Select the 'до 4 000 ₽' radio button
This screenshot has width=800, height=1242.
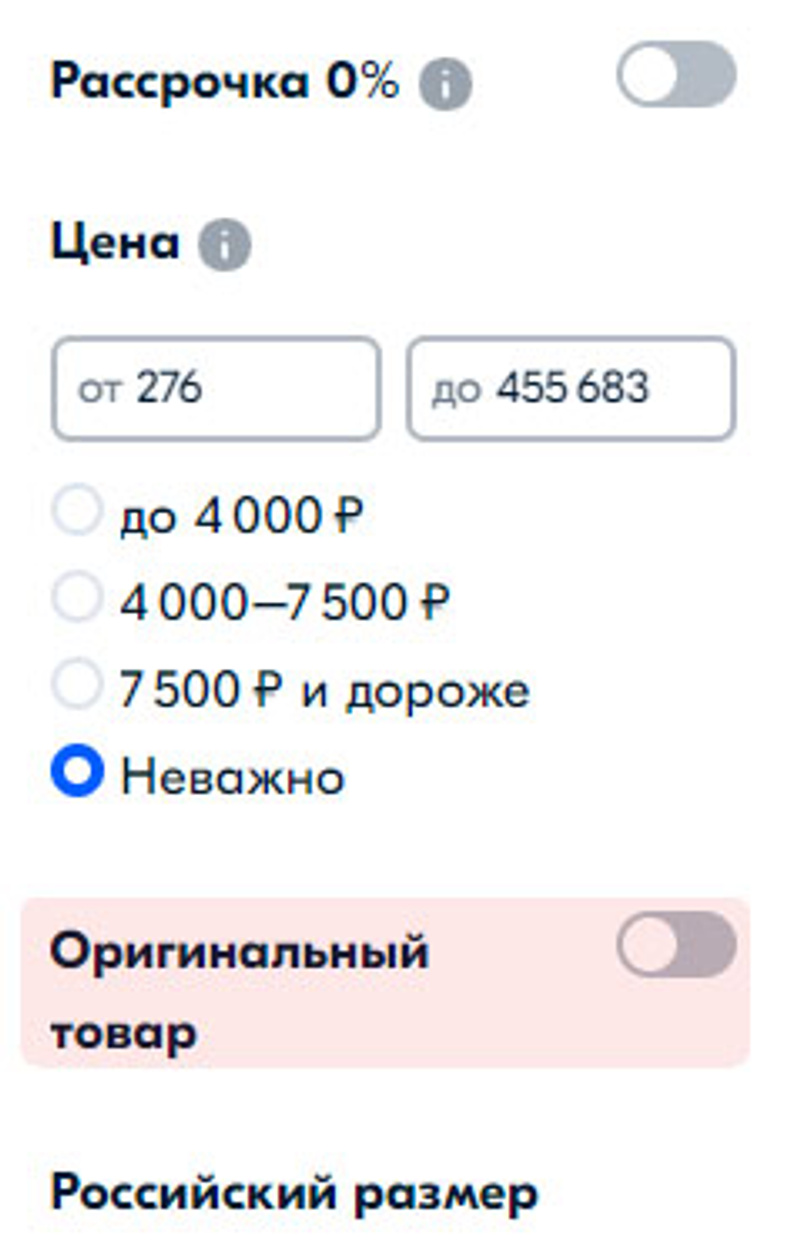pyautogui.click(x=77, y=513)
